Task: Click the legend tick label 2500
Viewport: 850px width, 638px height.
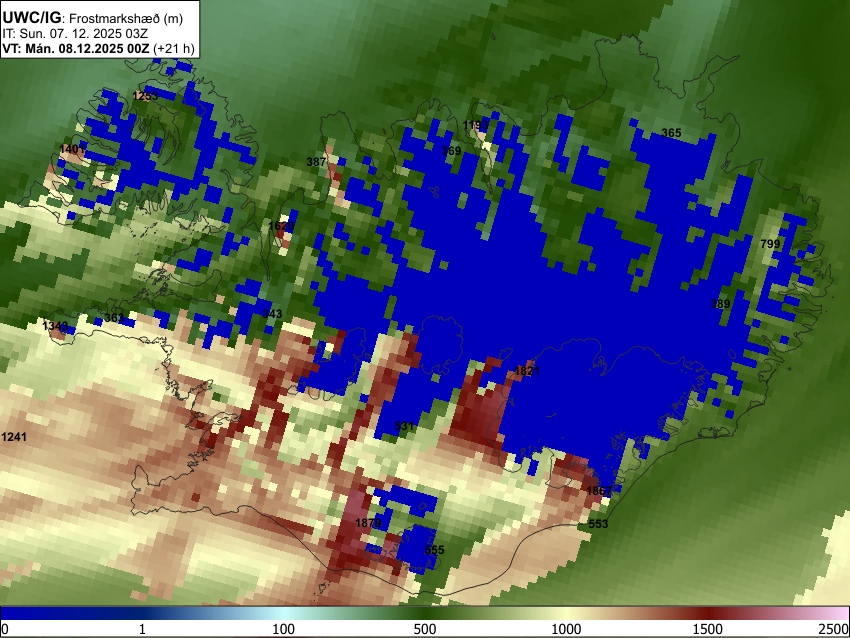Action: pos(834,629)
